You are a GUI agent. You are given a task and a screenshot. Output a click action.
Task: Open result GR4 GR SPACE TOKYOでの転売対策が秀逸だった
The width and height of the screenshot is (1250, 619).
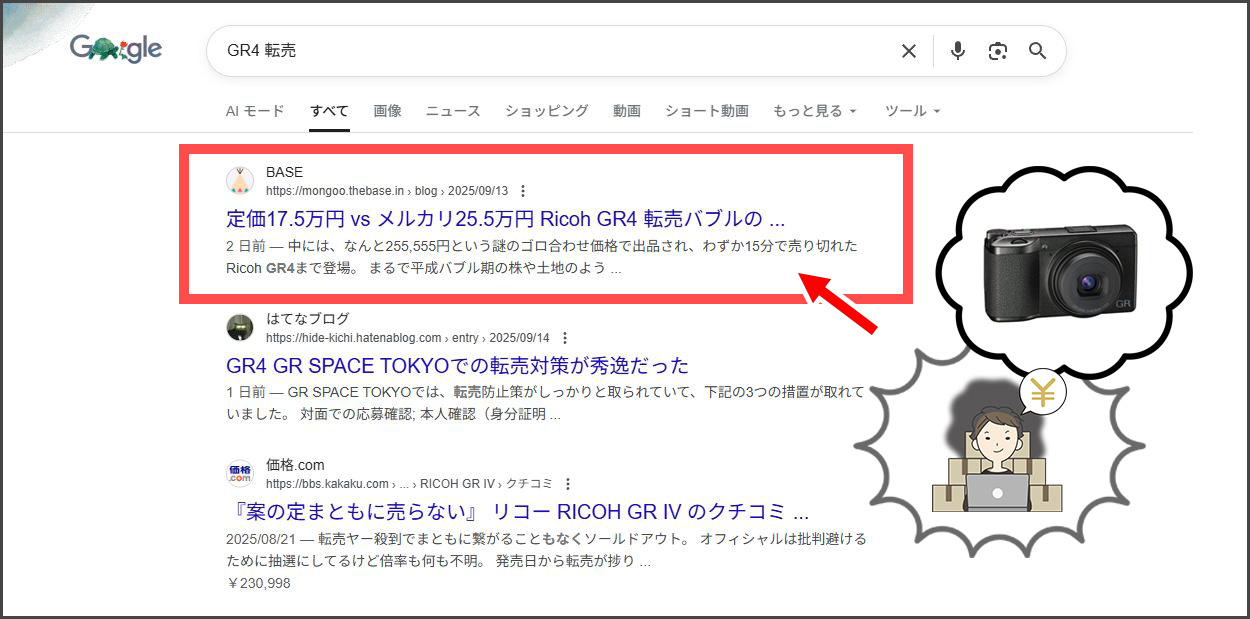[x=458, y=365]
